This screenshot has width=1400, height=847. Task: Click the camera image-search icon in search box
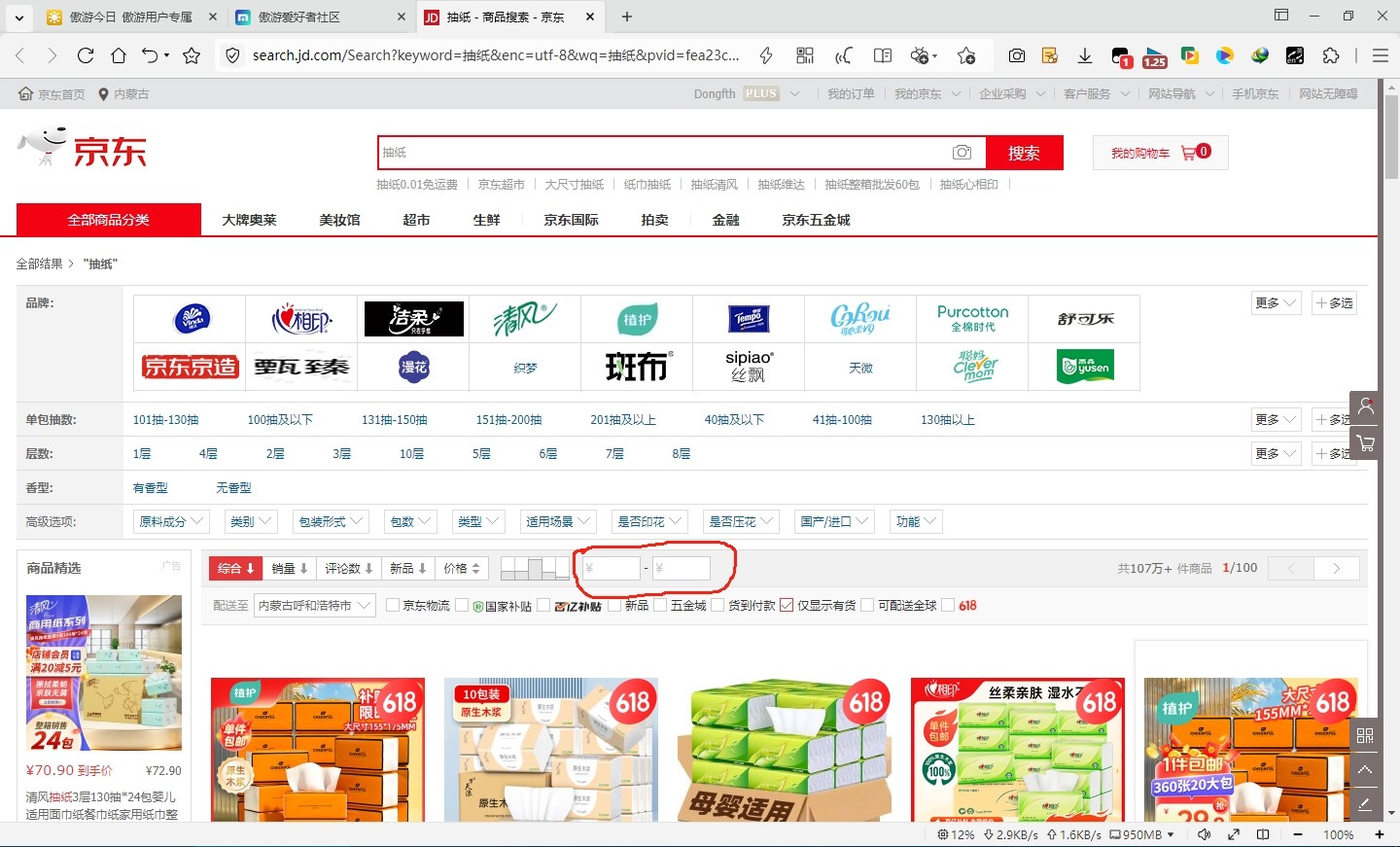click(x=962, y=153)
